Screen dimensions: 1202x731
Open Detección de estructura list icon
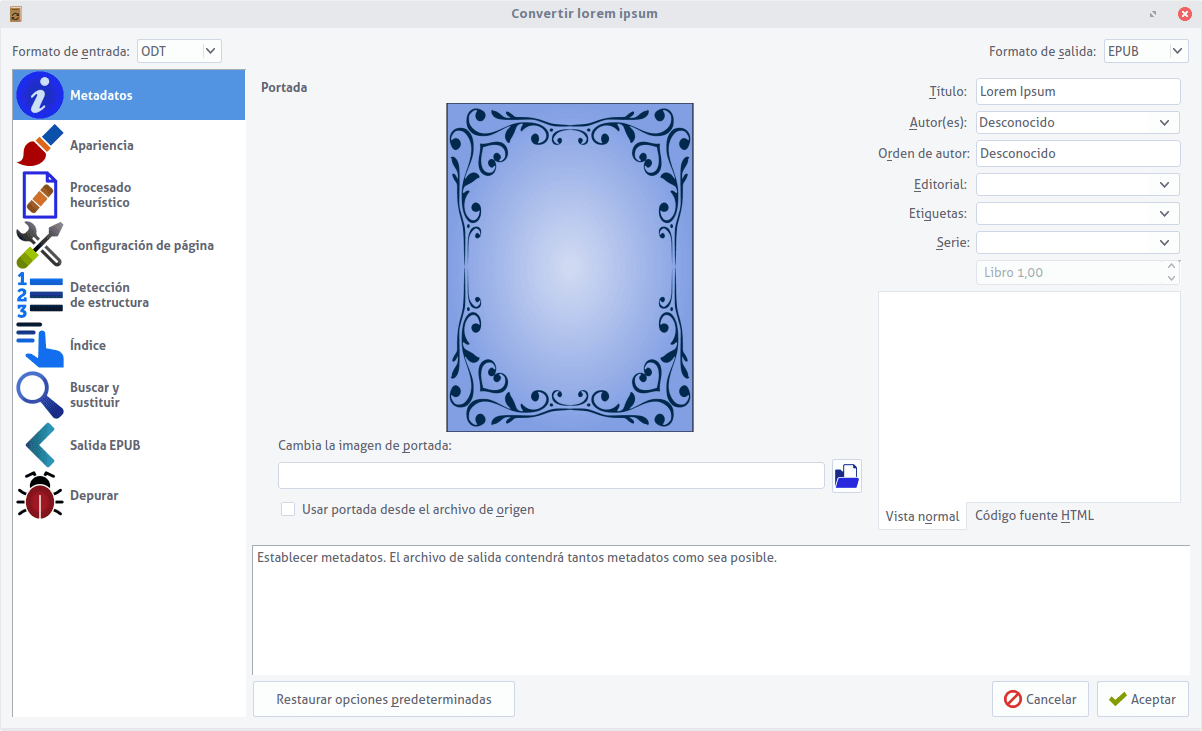(x=40, y=295)
